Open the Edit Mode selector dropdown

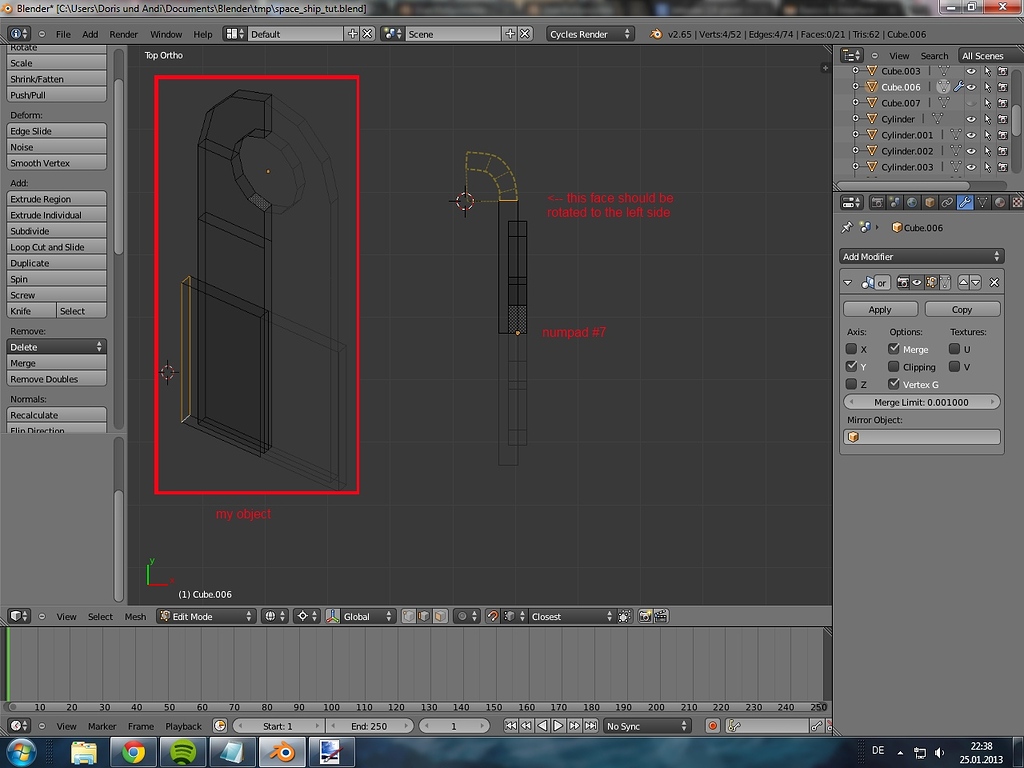(206, 616)
